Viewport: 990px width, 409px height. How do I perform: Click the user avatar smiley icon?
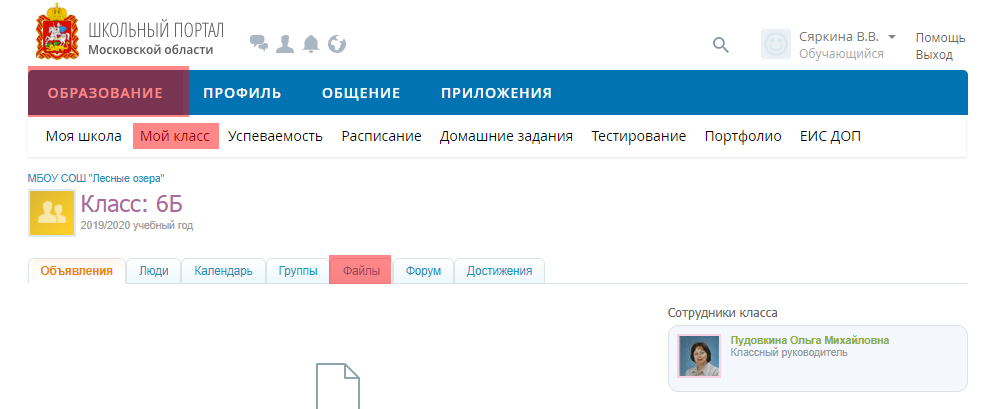776,44
